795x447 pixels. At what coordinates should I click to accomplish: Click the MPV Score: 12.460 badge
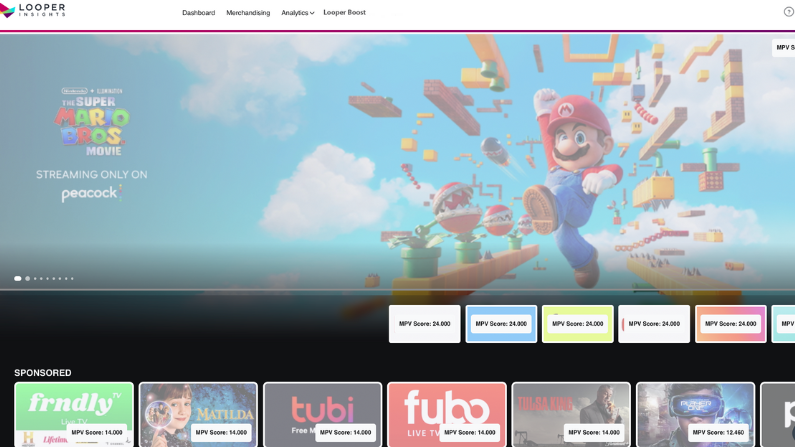(x=718, y=432)
